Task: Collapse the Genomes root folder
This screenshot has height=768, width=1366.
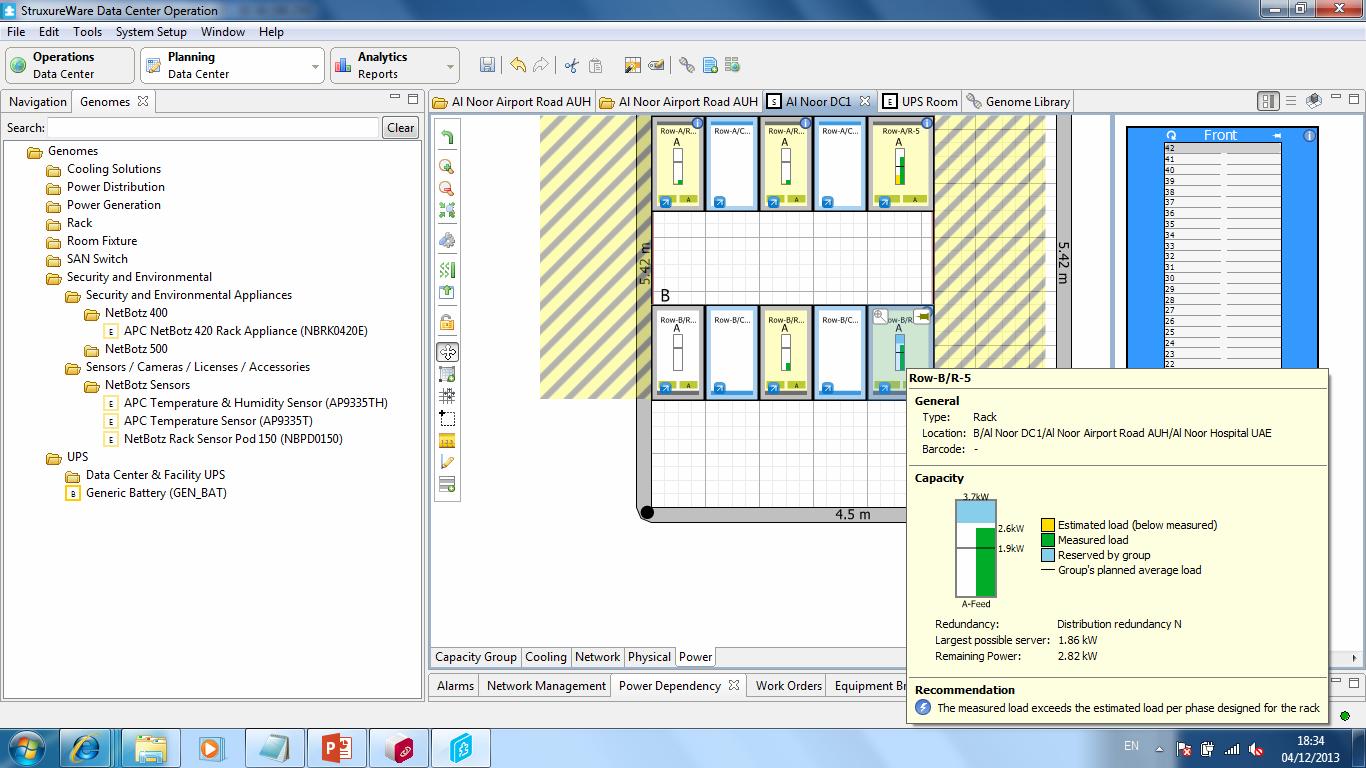Action: click(36, 151)
